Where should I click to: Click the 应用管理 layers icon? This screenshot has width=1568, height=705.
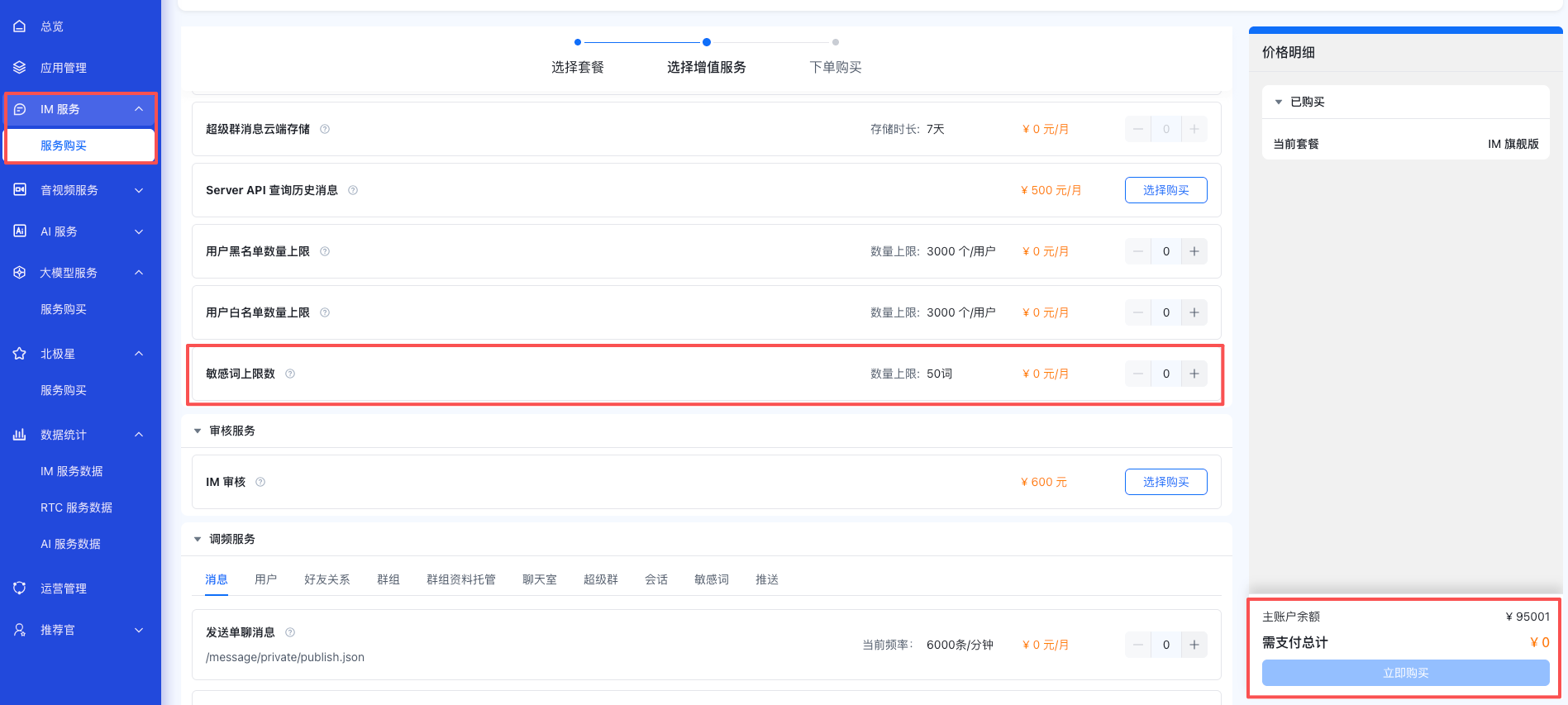point(20,68)
